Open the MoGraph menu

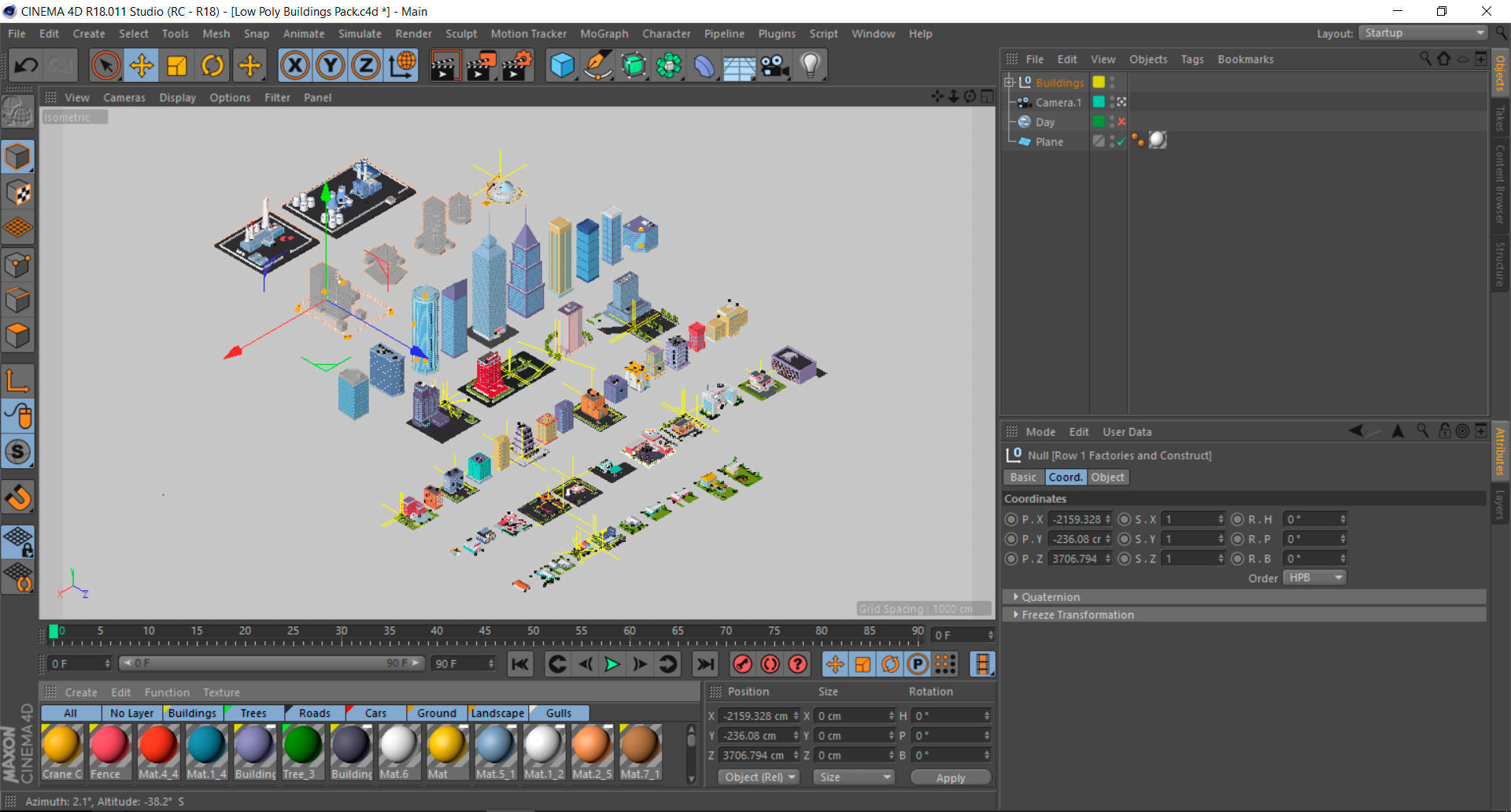[604, 34]
